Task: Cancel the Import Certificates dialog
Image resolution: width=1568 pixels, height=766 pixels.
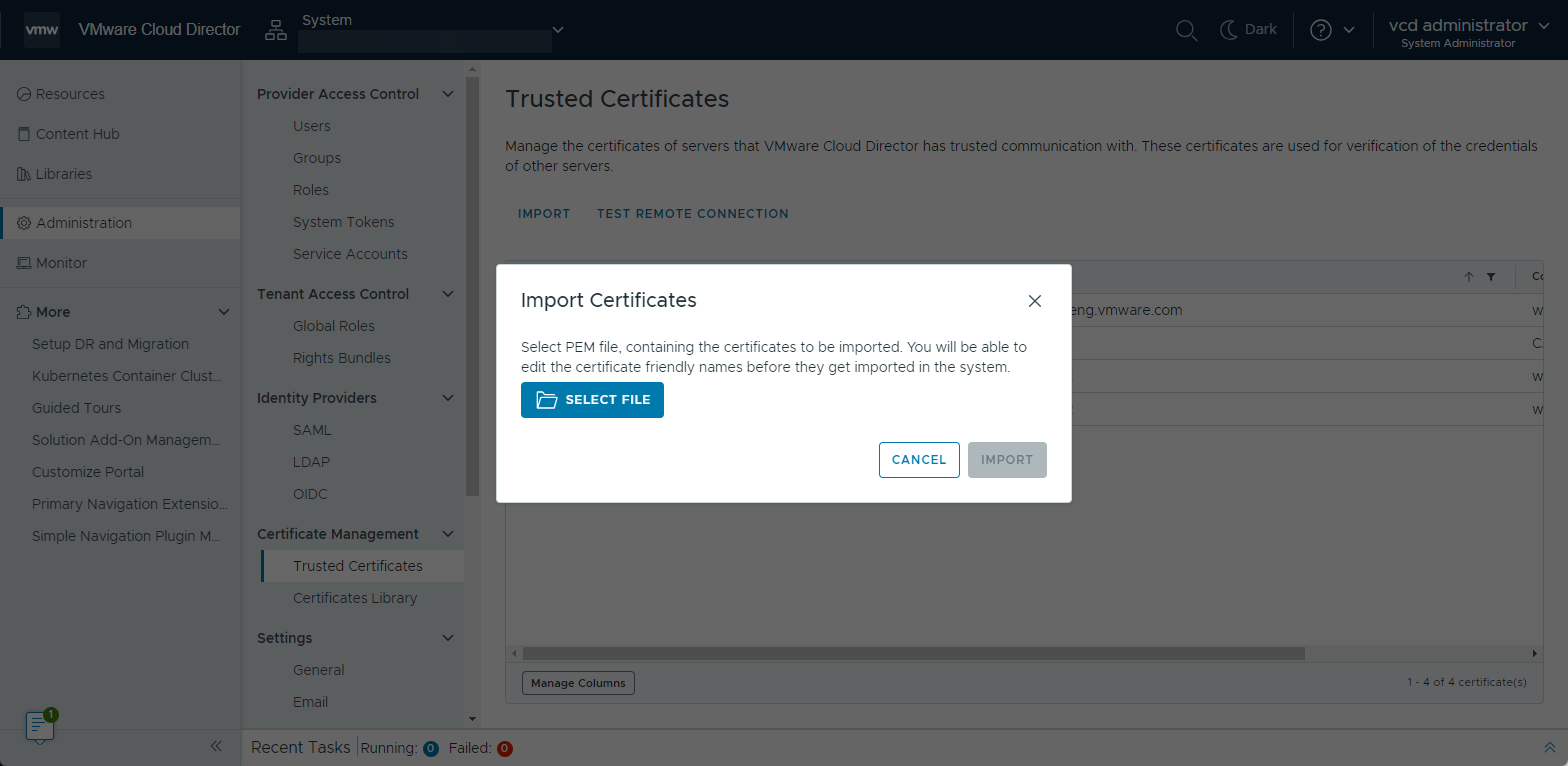Action: point(919,460)
